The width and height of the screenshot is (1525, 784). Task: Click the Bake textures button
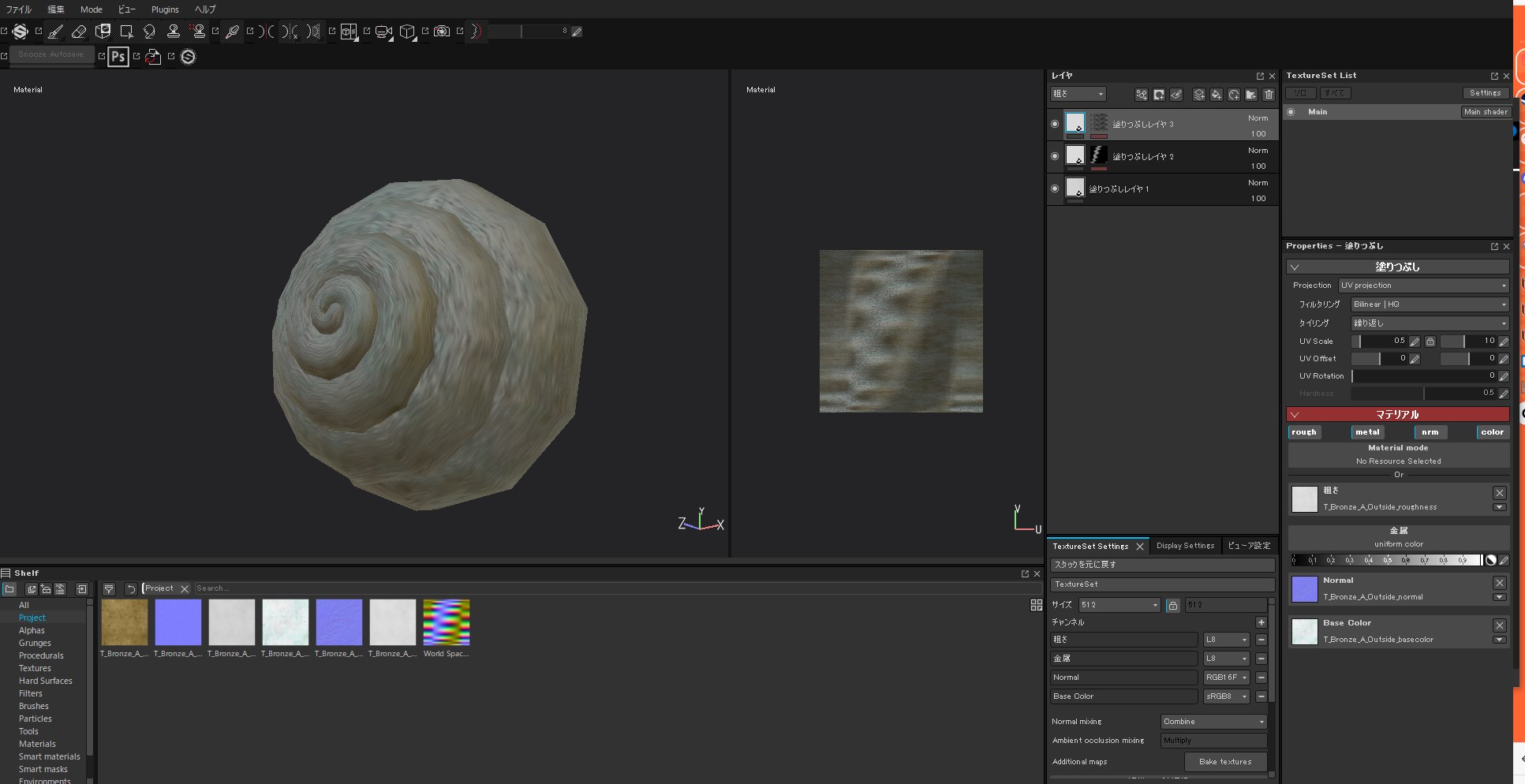(1225, 762)
